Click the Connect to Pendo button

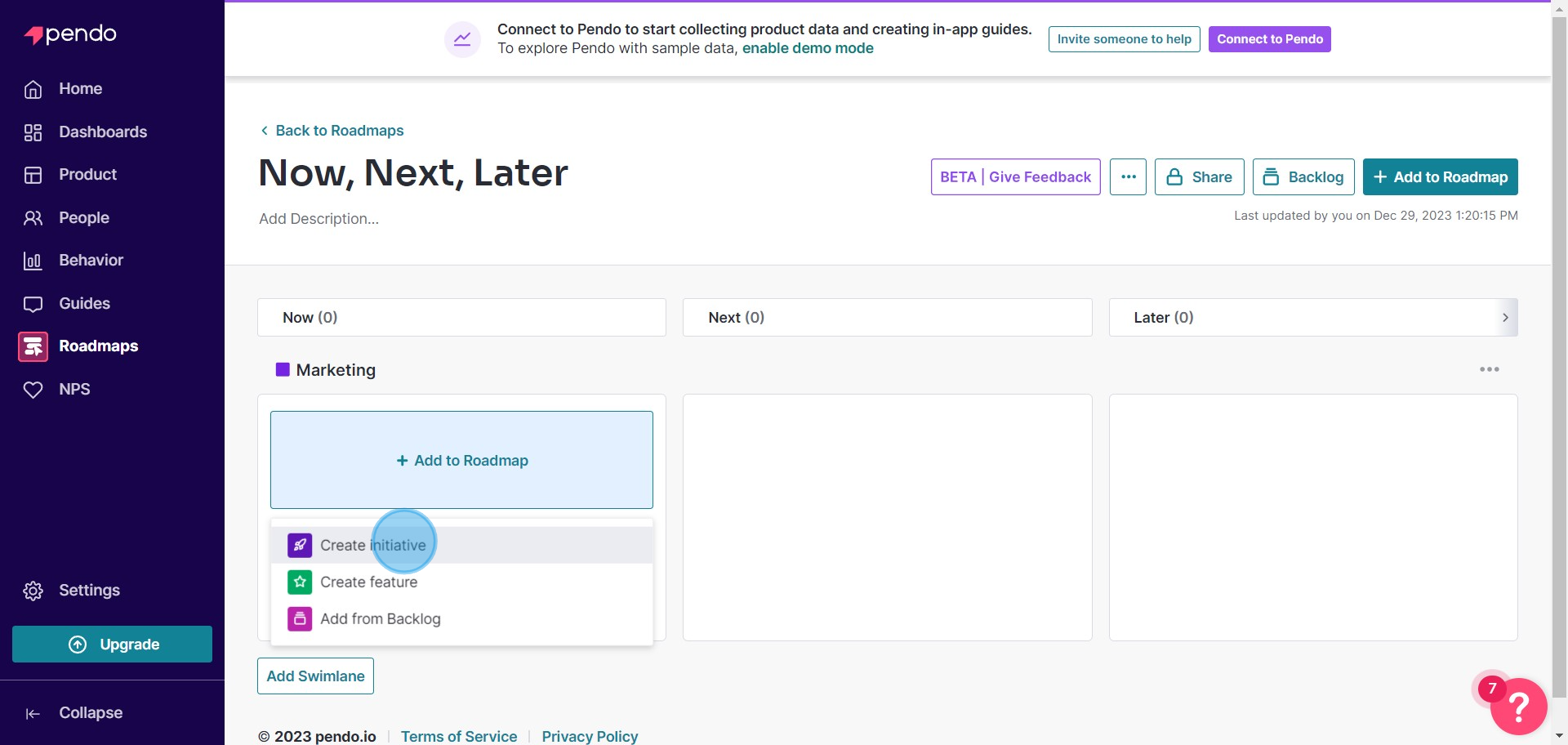coord(1269,39)
